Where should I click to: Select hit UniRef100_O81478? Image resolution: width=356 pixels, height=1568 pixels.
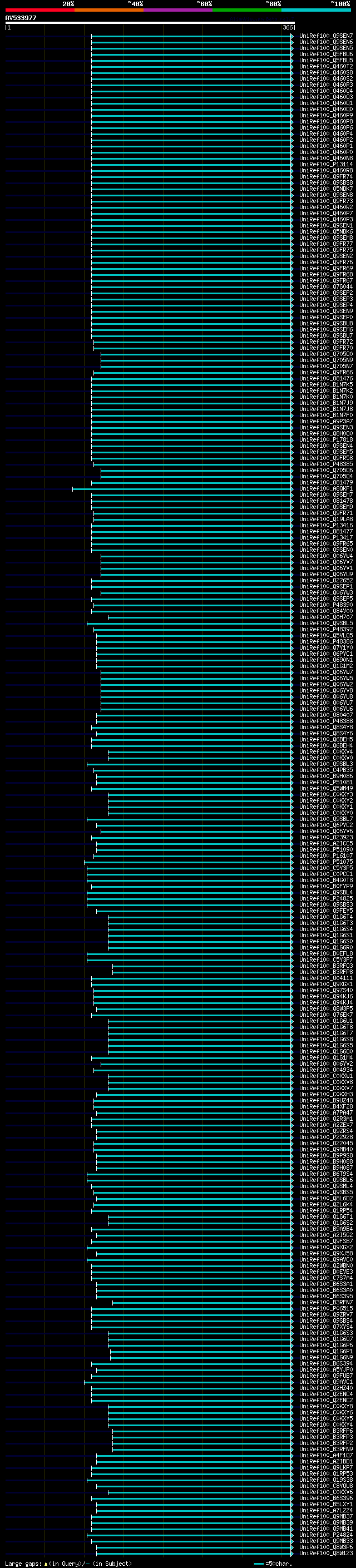[x=326, y=501]
